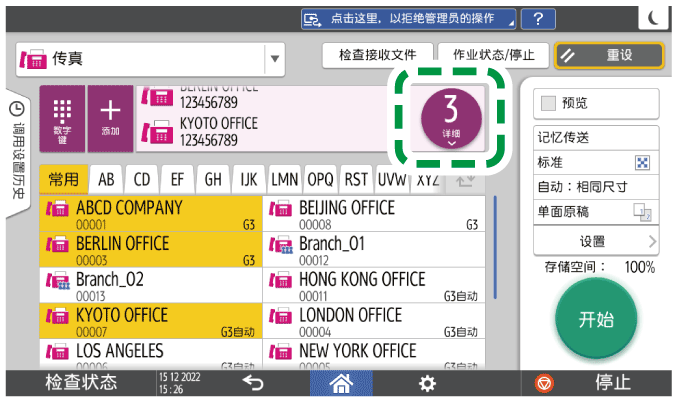Enable the 预览 preview checkbox
This screenshot has width=675, height=400.
click(x=548, y=103)
